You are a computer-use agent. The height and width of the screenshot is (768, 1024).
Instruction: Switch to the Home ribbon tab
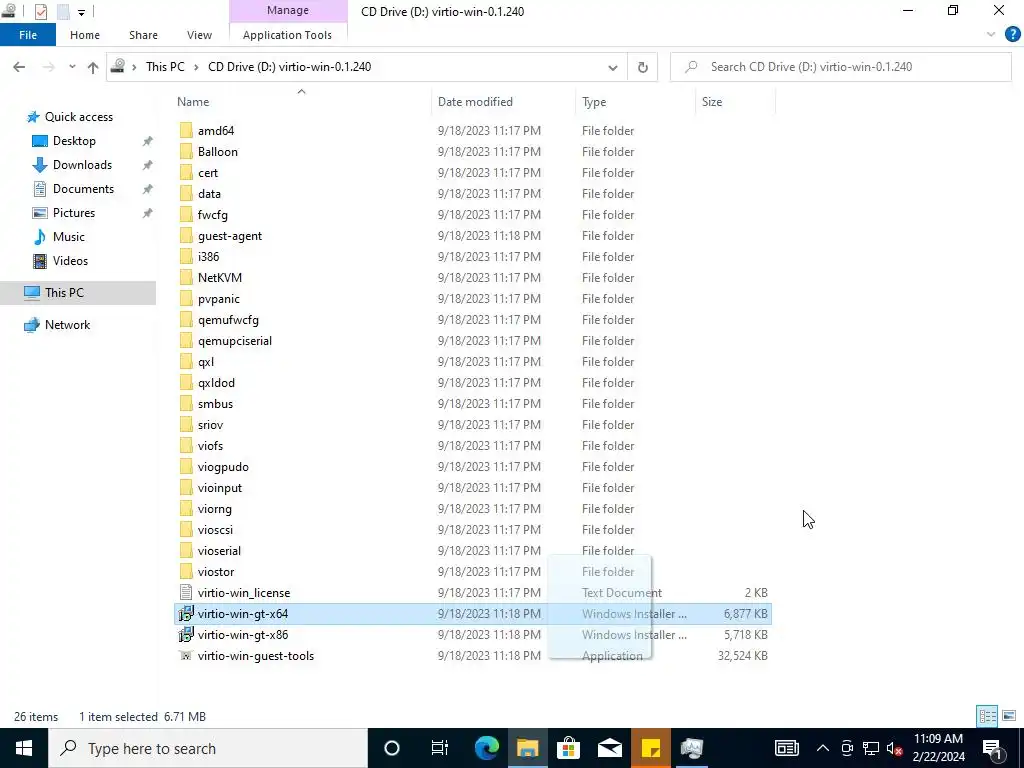click(x=85, y=35)
